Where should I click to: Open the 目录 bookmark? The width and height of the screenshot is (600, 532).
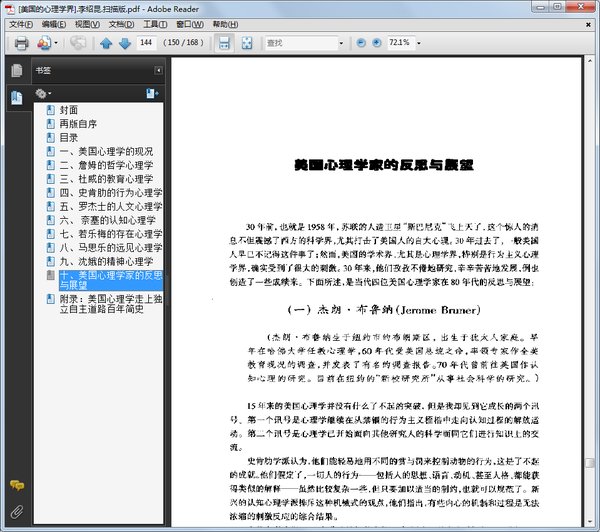point(69,138)
